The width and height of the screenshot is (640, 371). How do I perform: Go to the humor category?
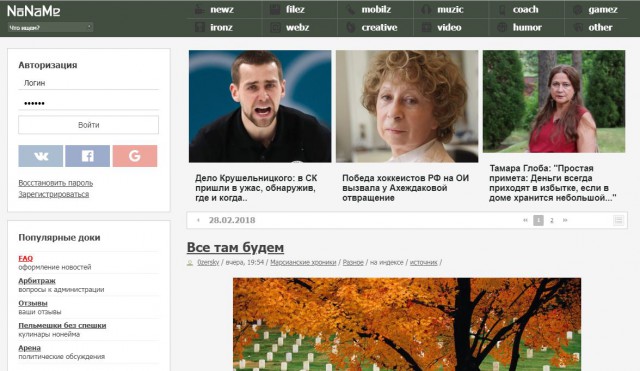527,27
